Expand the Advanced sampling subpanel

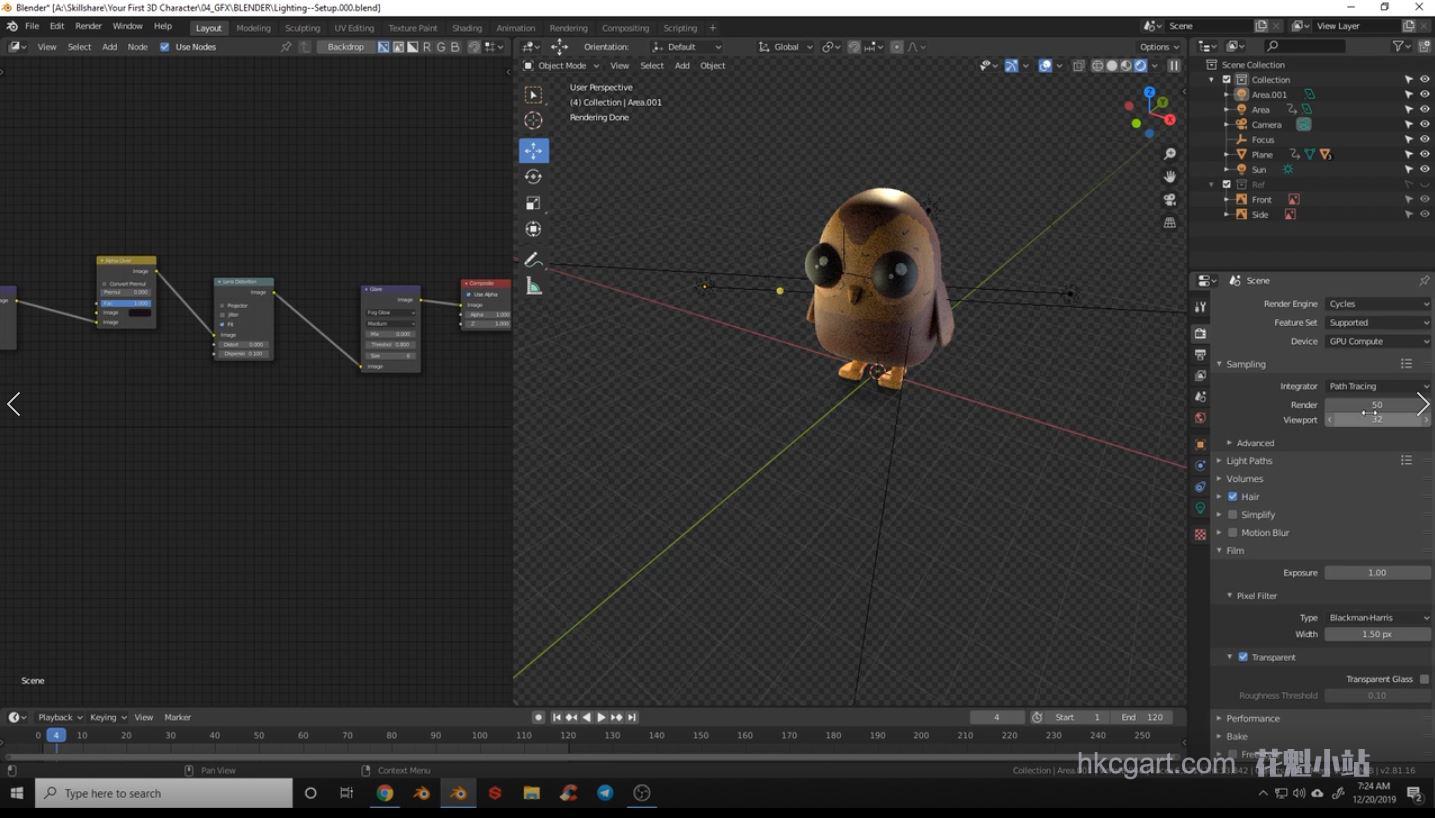(1254, 443)
